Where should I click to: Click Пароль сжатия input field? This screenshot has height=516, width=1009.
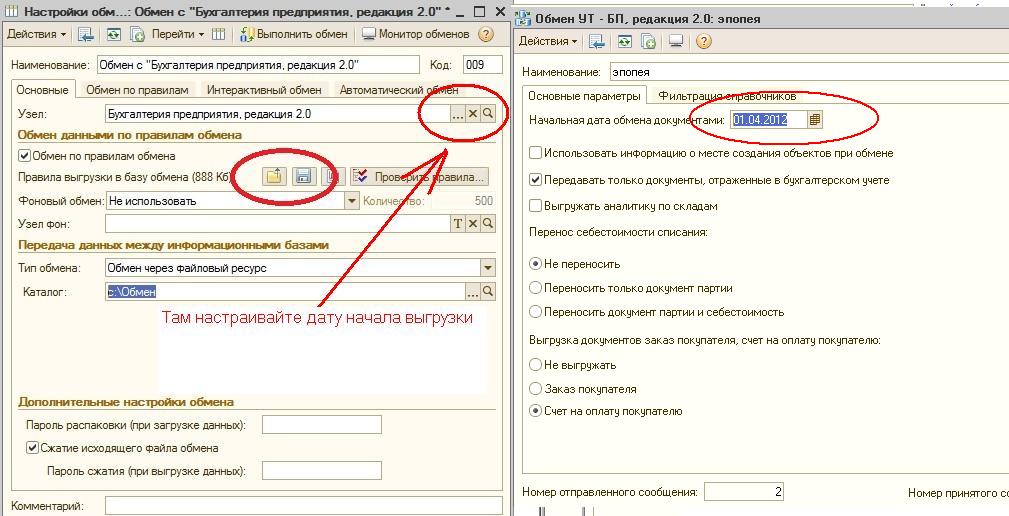pos(322,470)
